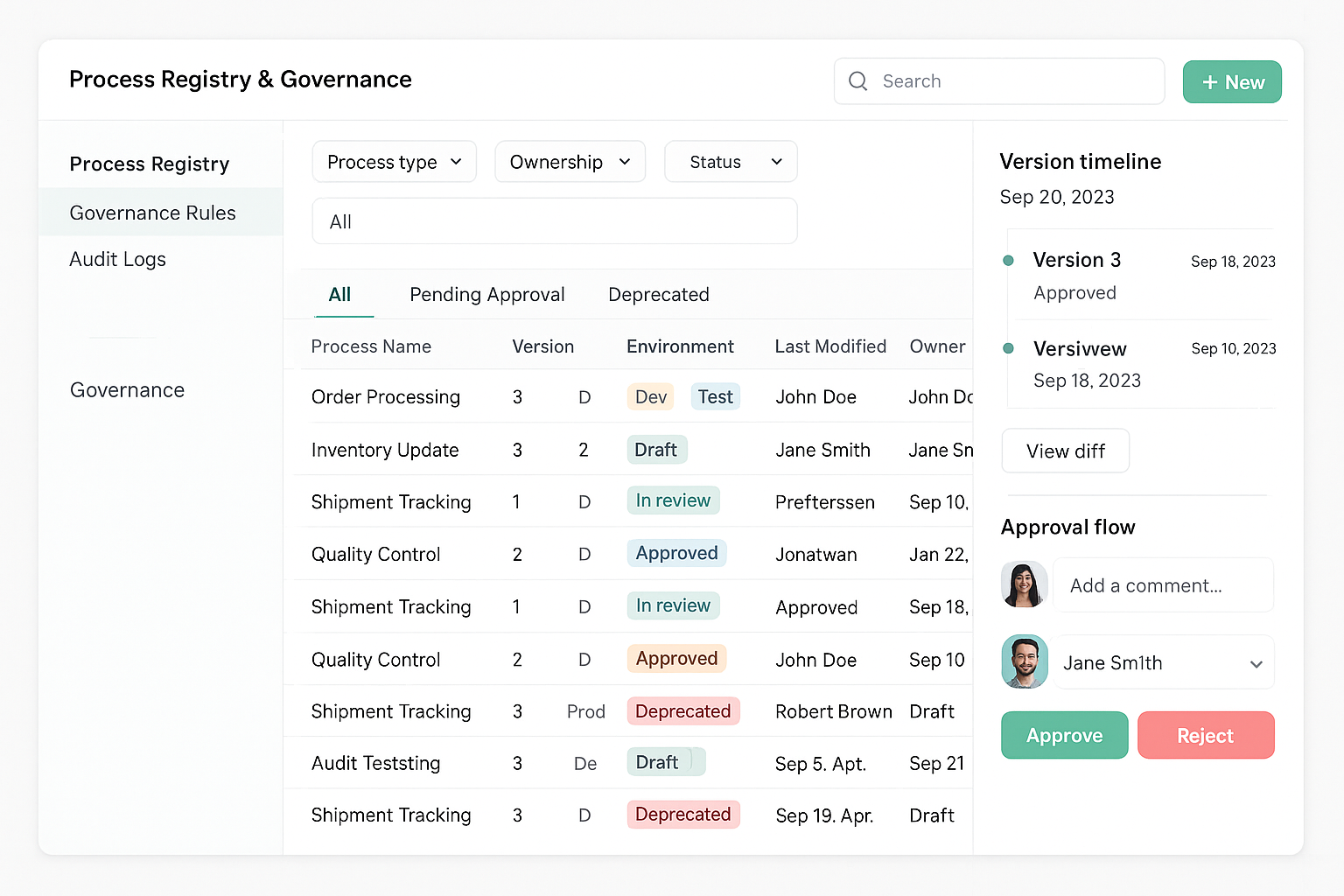The width and height of the screenshot is (1344, 896).
Task: Select the All tab
Action: (x=339, y=295)
